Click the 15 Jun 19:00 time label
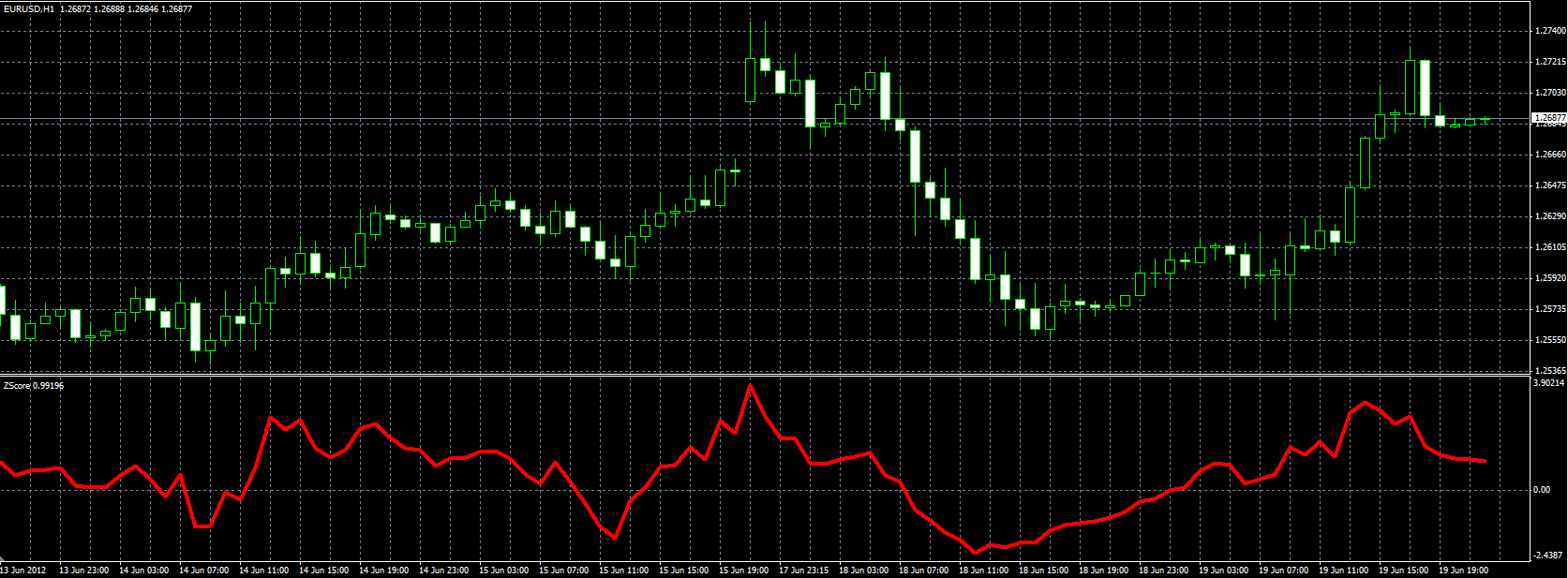The width and height of the screenshot is (1568, 578). pyautogui.click(x=743, y=571)
